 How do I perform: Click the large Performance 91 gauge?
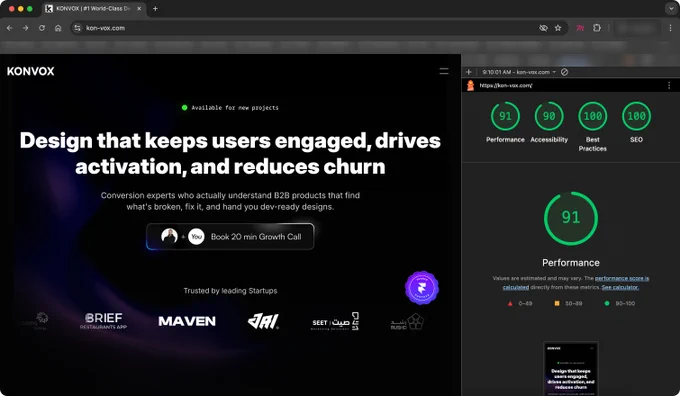(571, 218)
